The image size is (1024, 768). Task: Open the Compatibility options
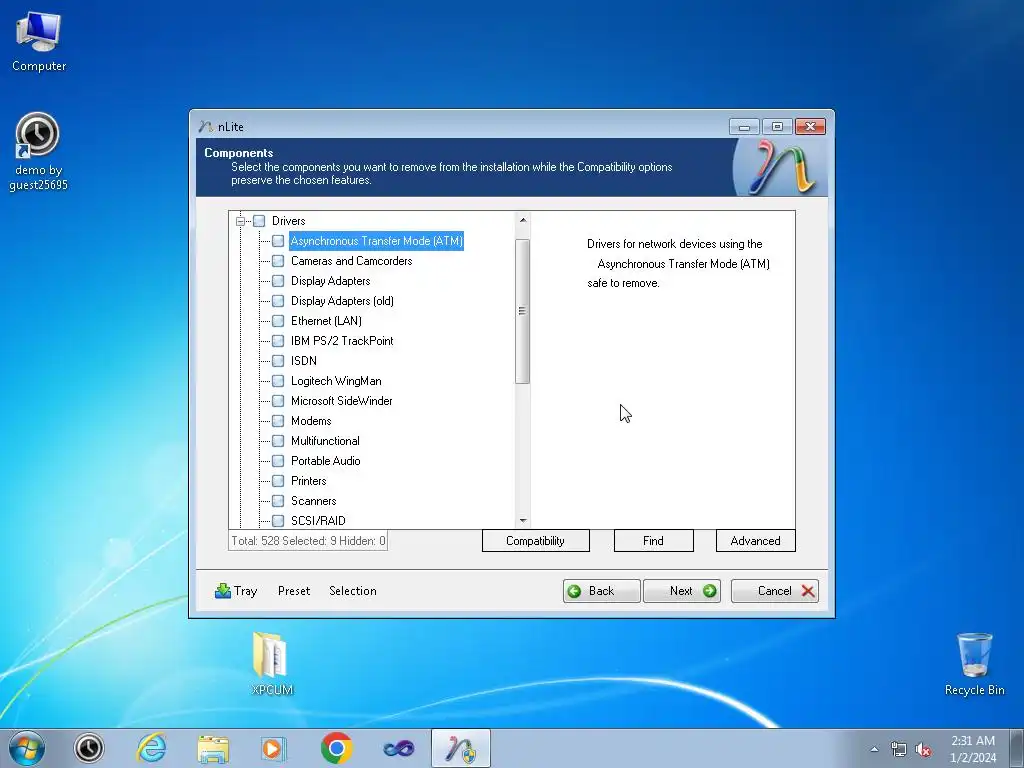click(536, 541)
